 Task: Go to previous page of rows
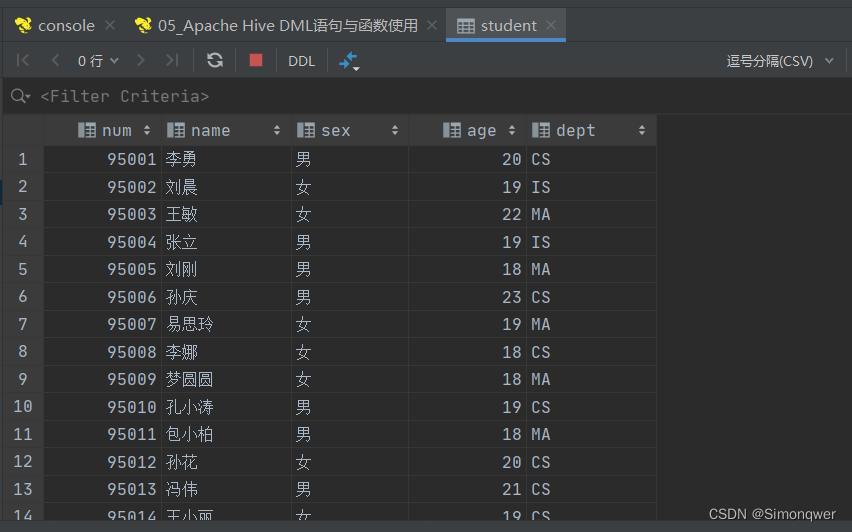(x=55, y=60)
